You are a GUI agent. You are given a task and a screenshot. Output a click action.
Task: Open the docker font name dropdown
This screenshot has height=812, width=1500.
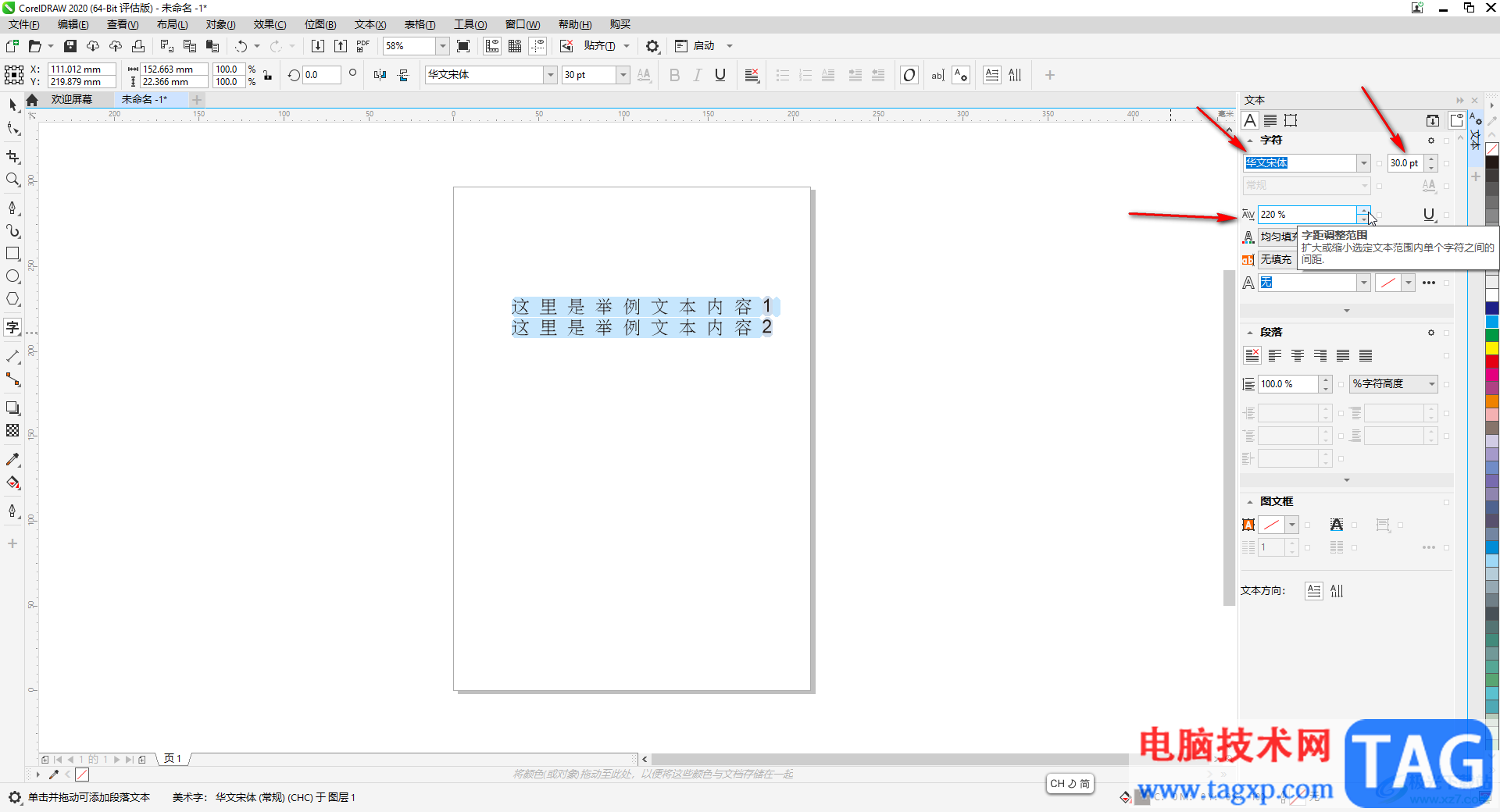coord(1364,163)
